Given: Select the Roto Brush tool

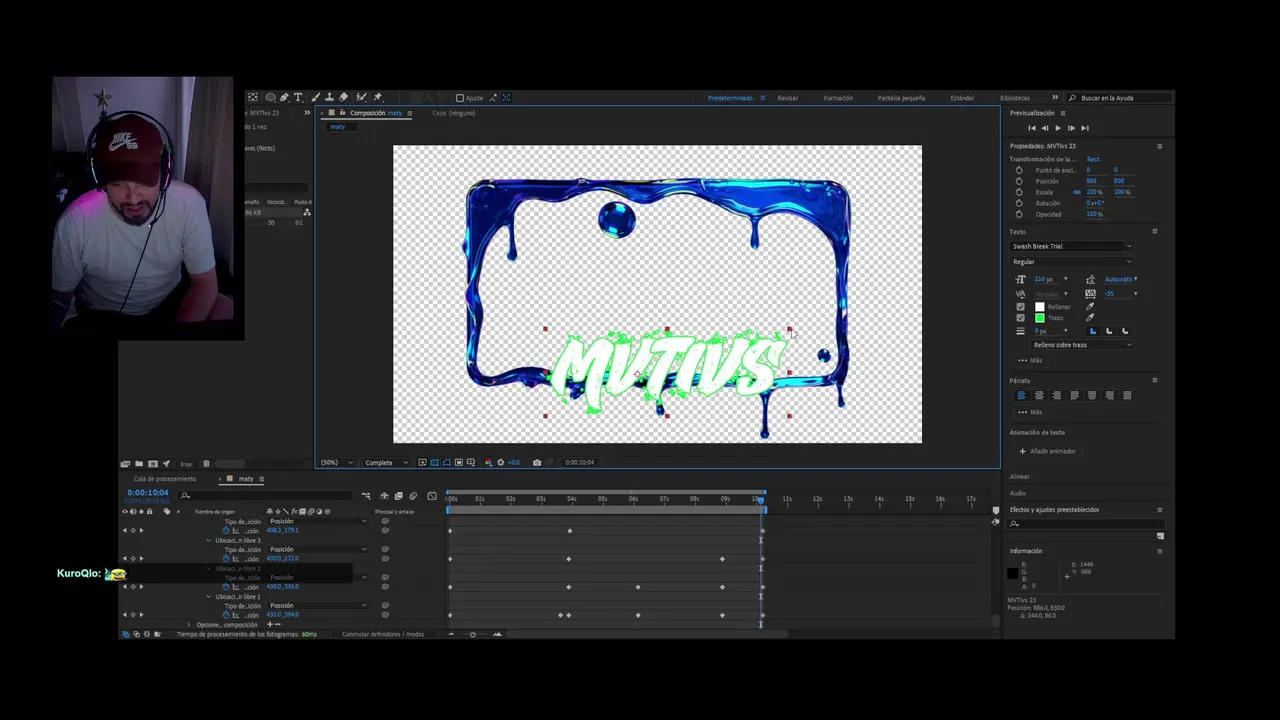Looking at the screenshot, I should 361,97.
